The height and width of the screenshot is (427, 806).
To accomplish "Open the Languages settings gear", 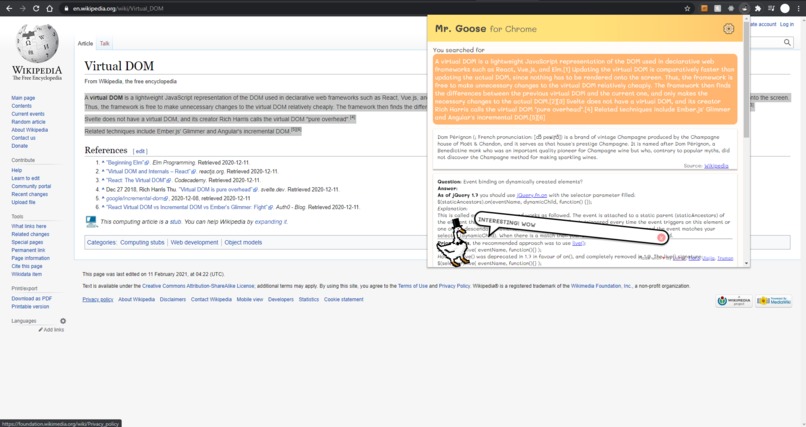I will click(x=63, y=321).
